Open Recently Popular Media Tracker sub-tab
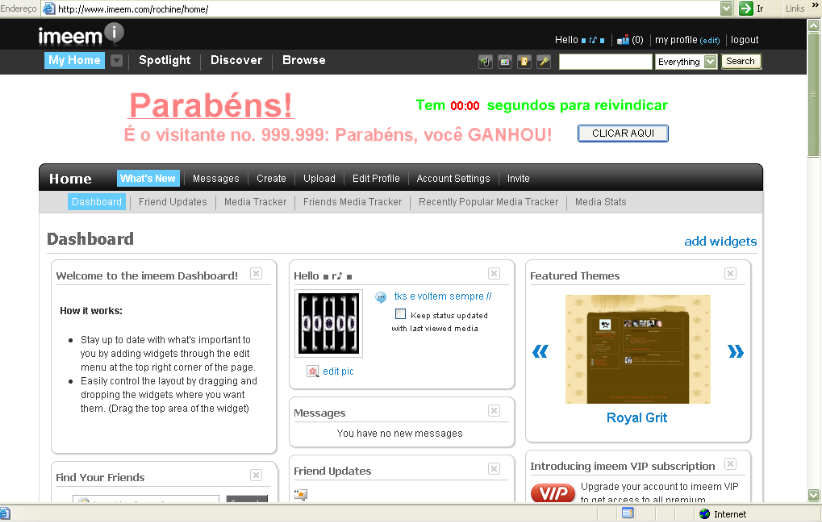Screen dimensions: 822x522 (x=489, y=202)
